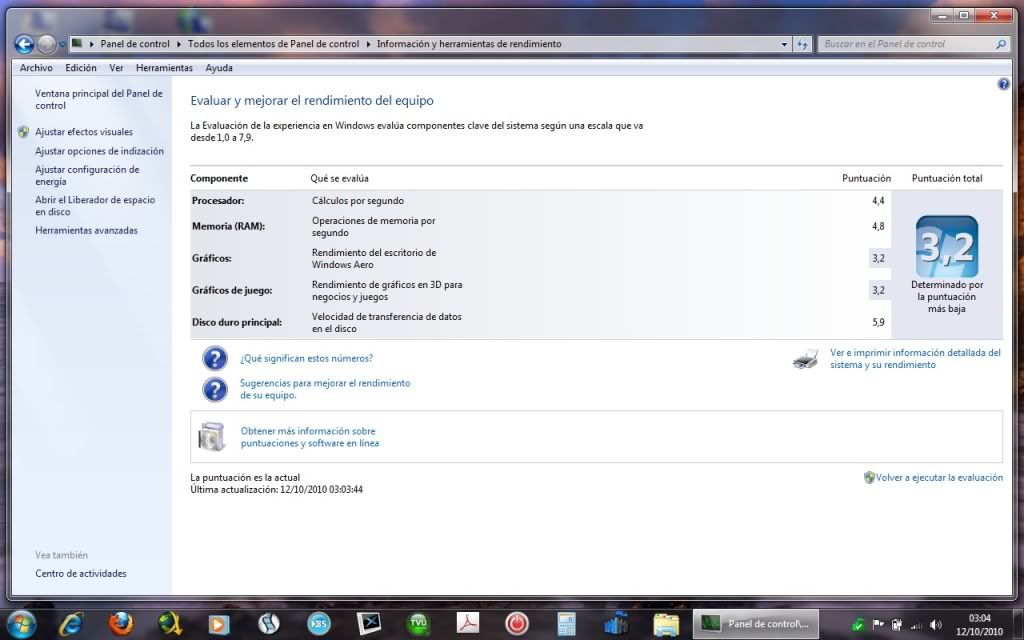Image resolution: width=1024 pixels, height=640 pixels.
Task: Open Sugerencias para mejorar el rendimiento link
Action: pyautogui.click(x=325, y=389)
